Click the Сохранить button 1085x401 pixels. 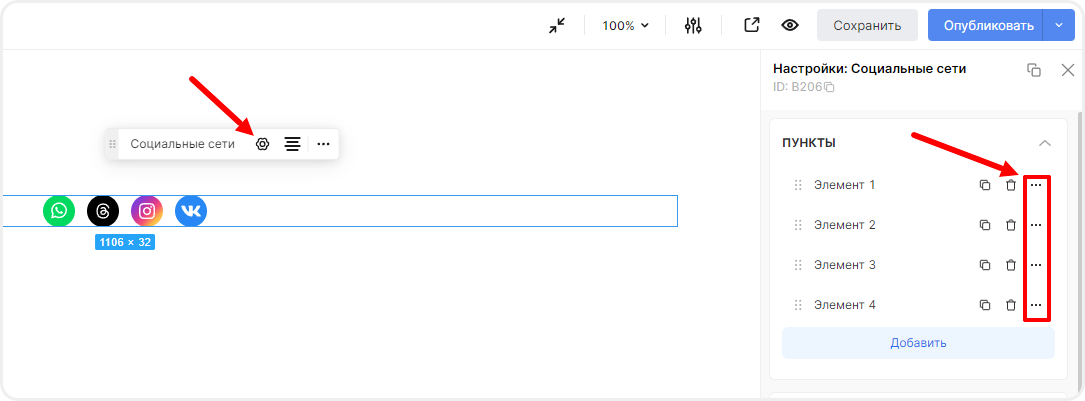pos(867,26)
